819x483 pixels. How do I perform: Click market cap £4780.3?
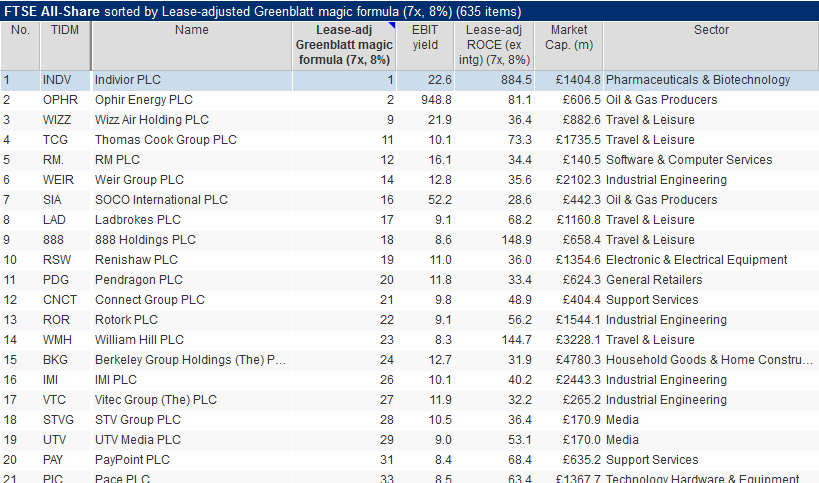click(x=578, y=360)
